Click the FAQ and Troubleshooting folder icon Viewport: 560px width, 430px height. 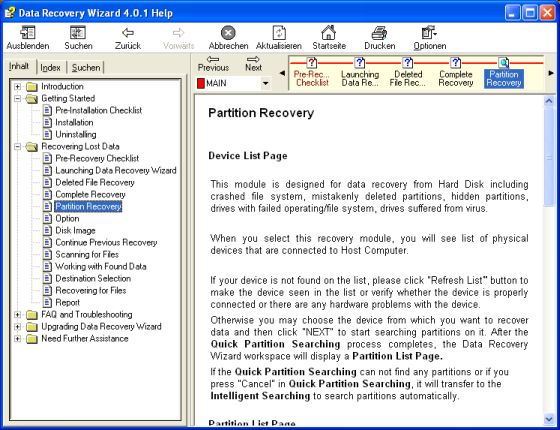pos(32,315)
